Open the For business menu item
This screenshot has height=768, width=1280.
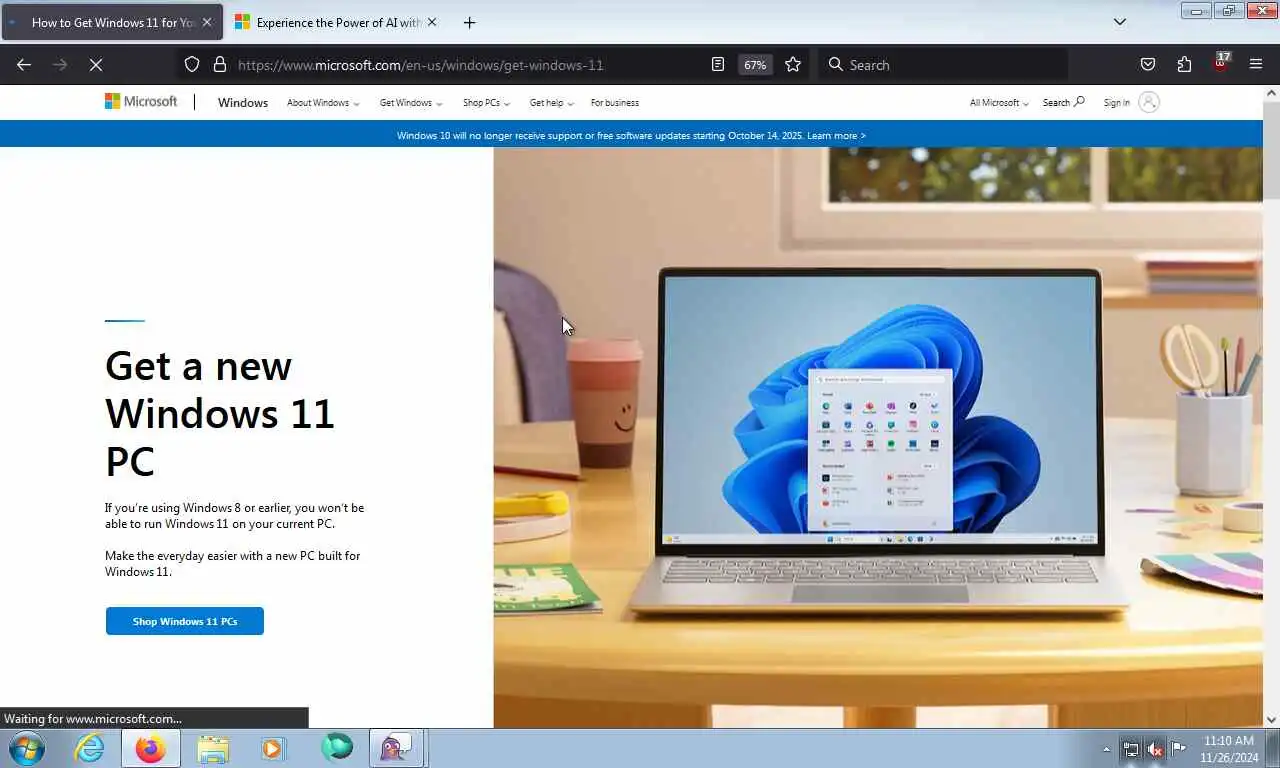[614, 103]
